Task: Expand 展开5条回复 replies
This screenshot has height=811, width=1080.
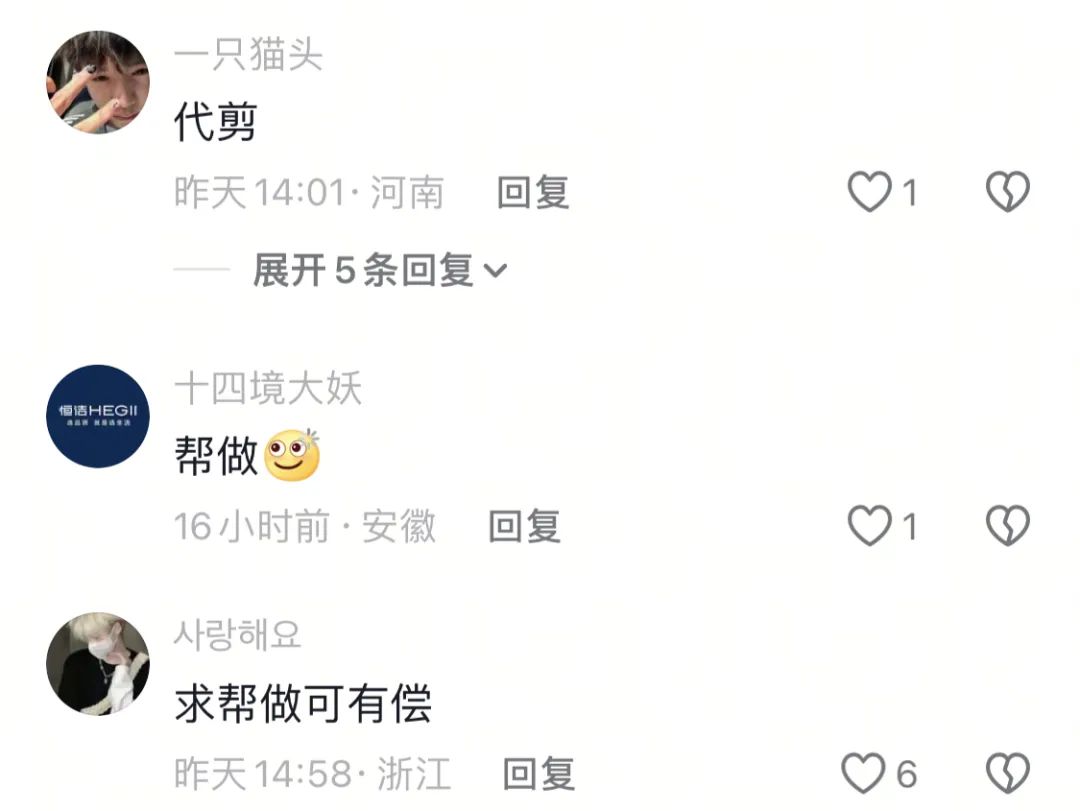Action: tap(380, 269)
